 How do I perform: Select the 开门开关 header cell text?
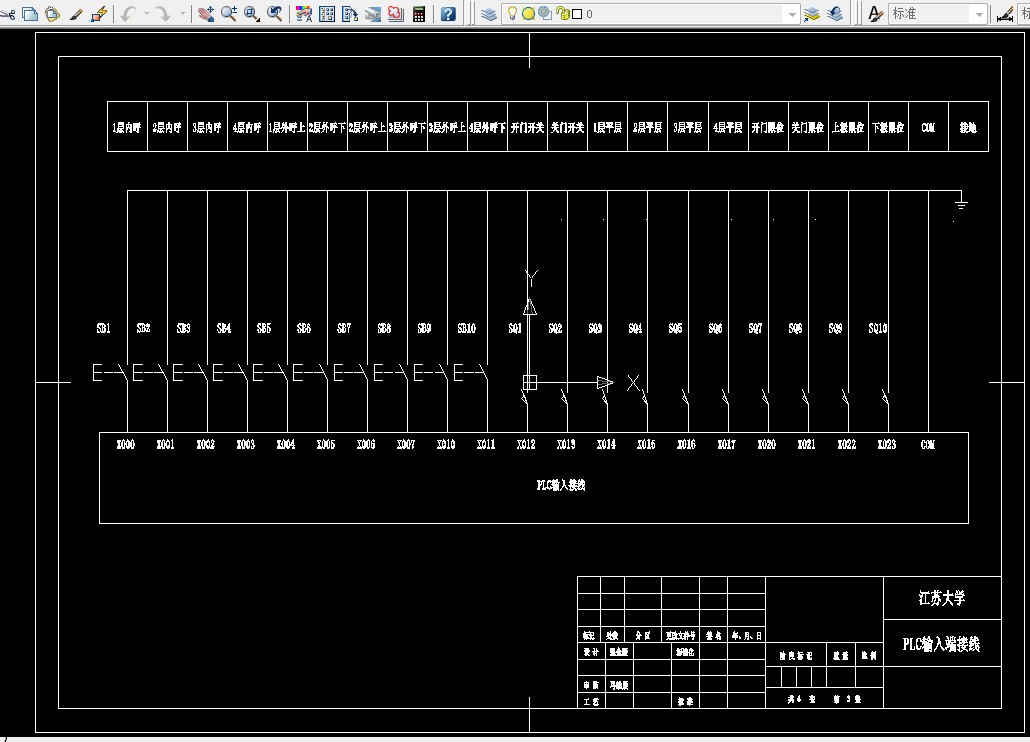tap(527, 127)
